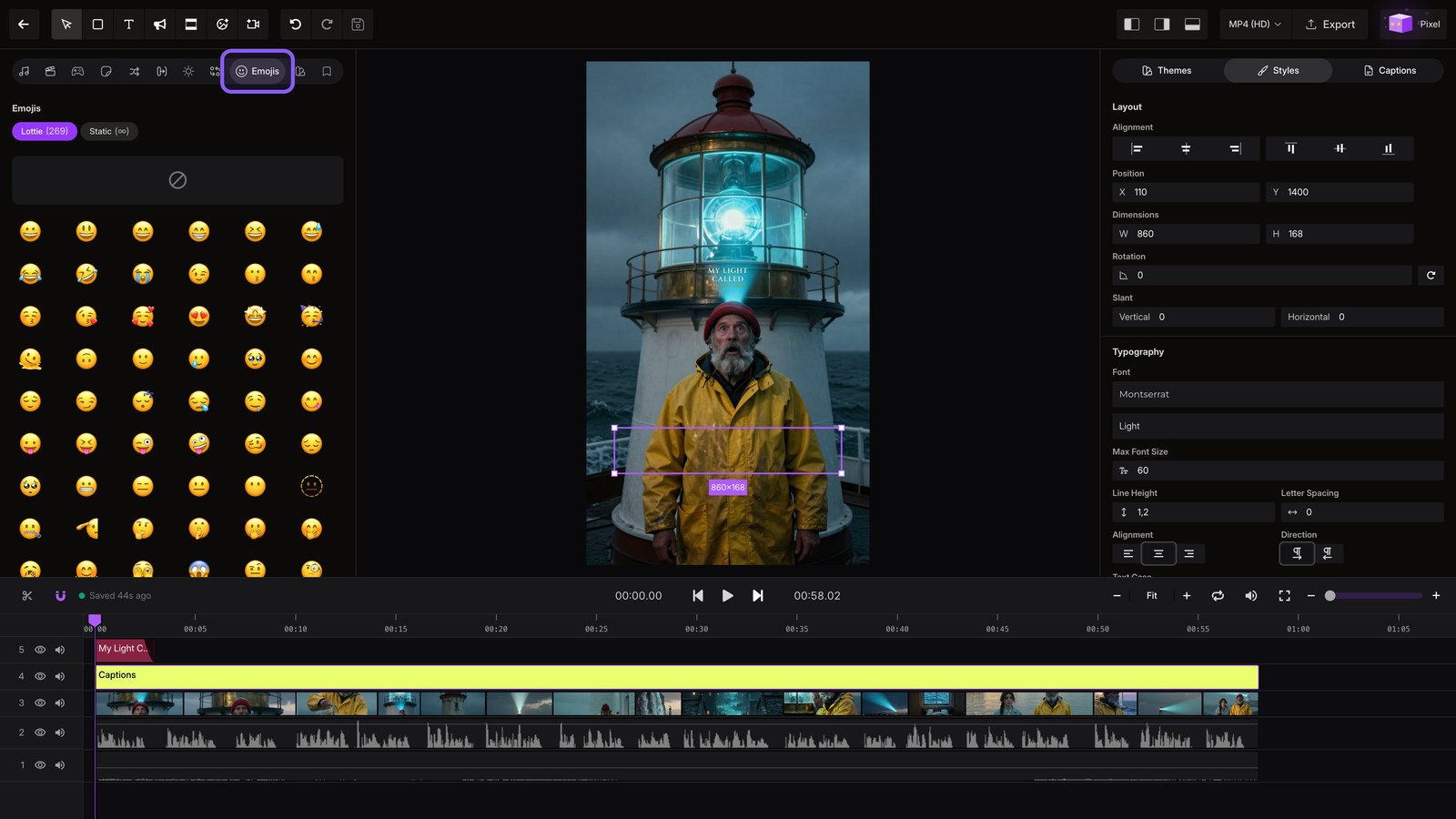Hide track 5 with eye icon

[x=40, y=650]
